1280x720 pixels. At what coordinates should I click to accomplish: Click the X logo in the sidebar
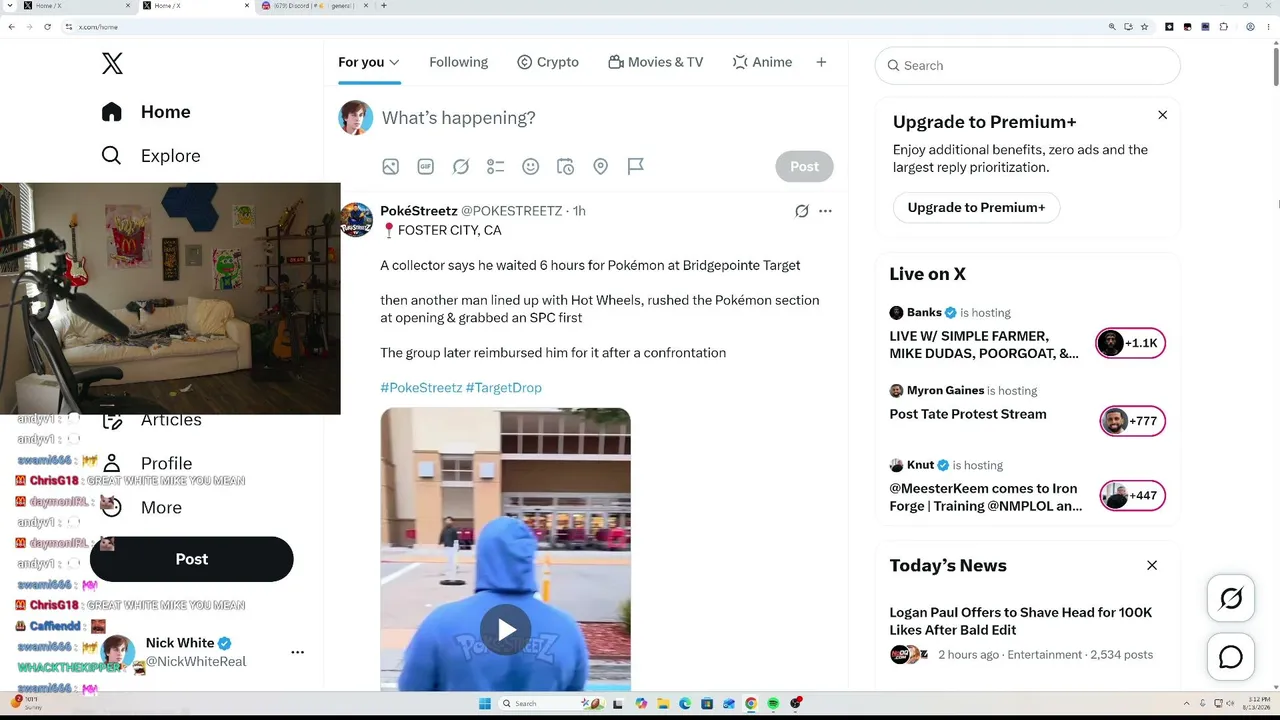pyautogui.click(x=112, y=64)
